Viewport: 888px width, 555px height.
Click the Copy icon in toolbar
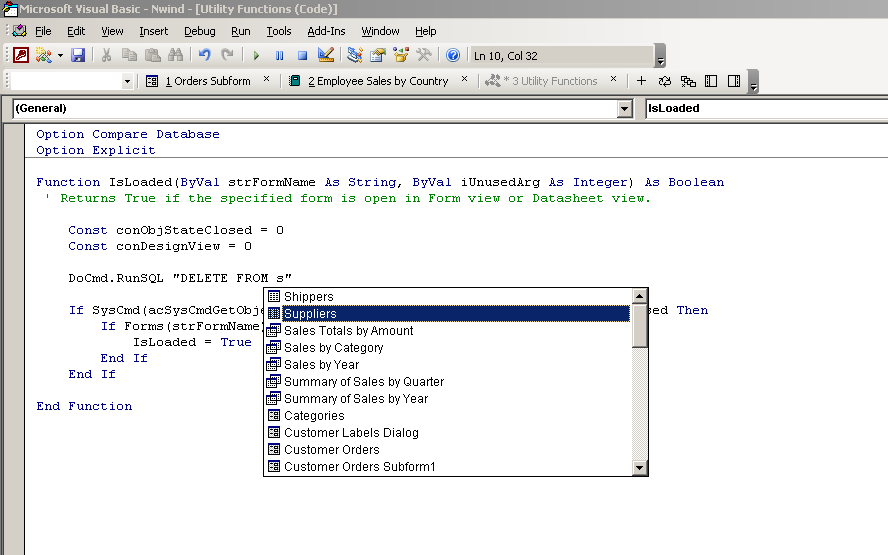click(129, 55)
